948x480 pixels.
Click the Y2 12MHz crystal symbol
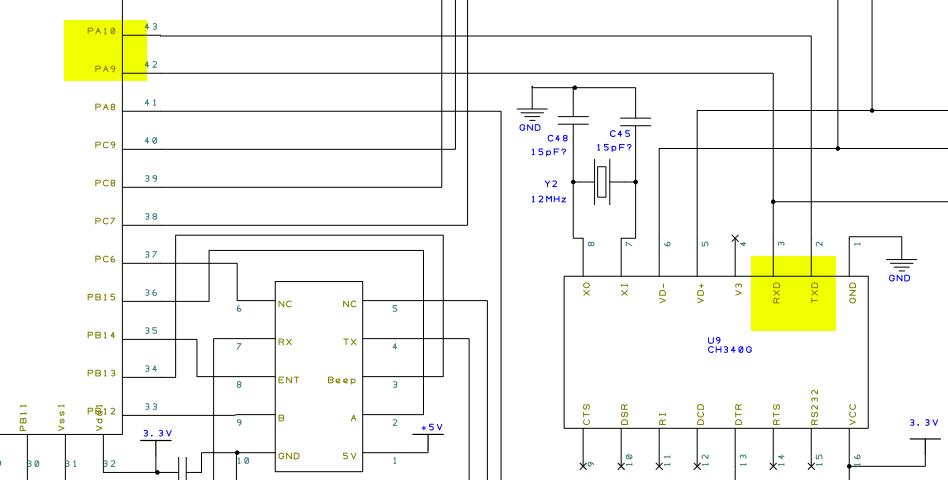(x=602, y=182)
